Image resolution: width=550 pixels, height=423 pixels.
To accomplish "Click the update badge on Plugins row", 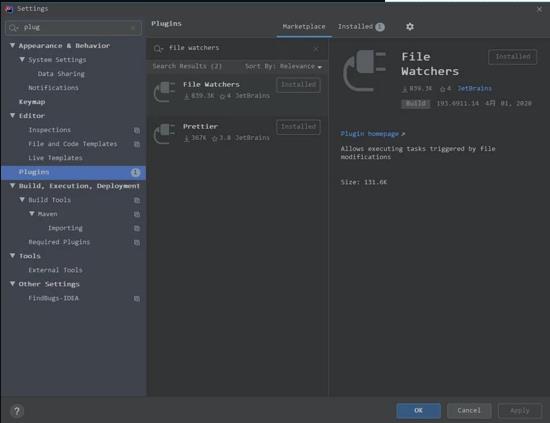I will pyautogui.click(x=135, y=172).
